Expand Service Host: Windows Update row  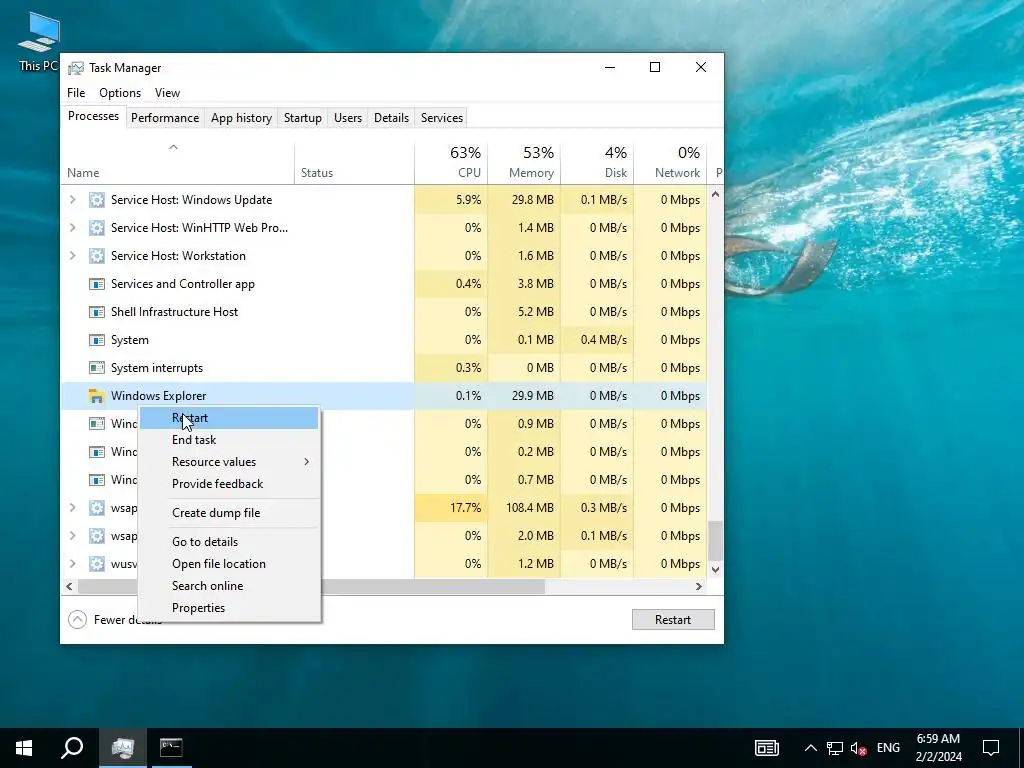72,200
